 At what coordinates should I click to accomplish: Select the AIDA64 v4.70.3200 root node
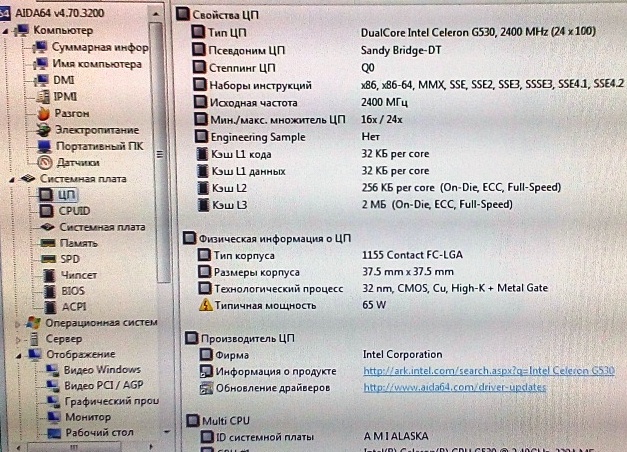(60, 13)
